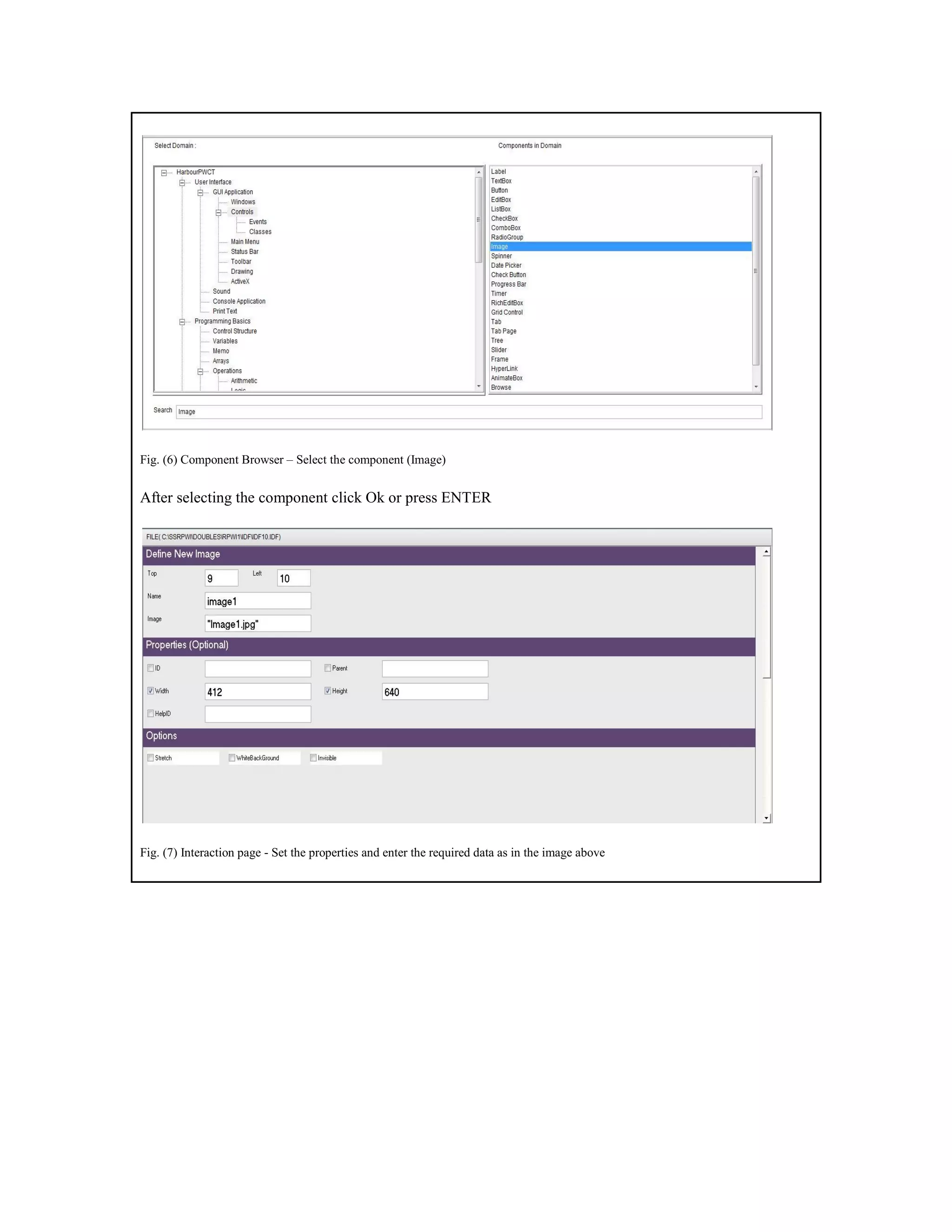Click the Top value field
Viewport: 952px width, 1232px height.
(x=221, y=578)
